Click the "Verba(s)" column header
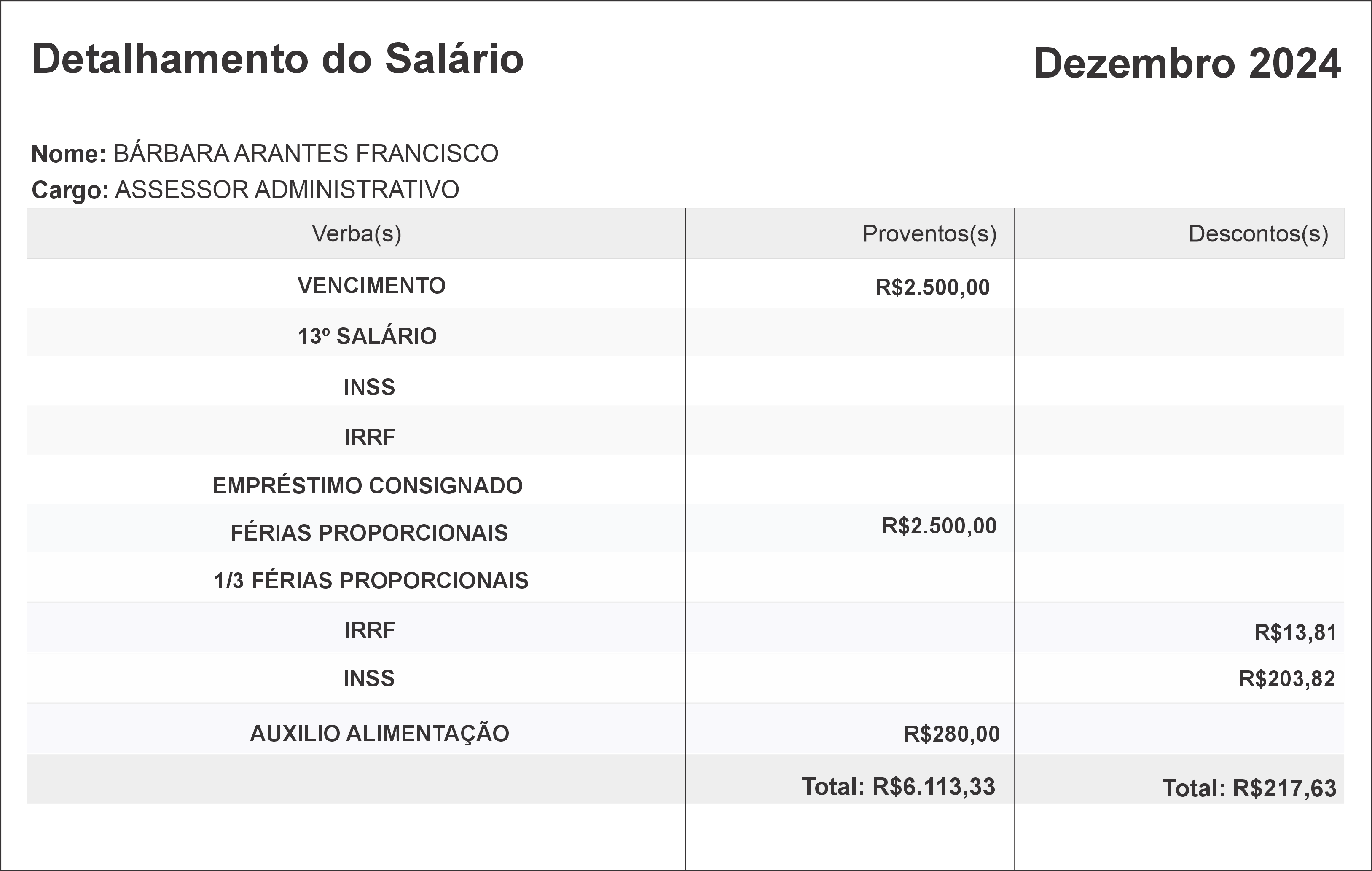The height and width of the screenshot is (871, 1372). click(356, 233)
